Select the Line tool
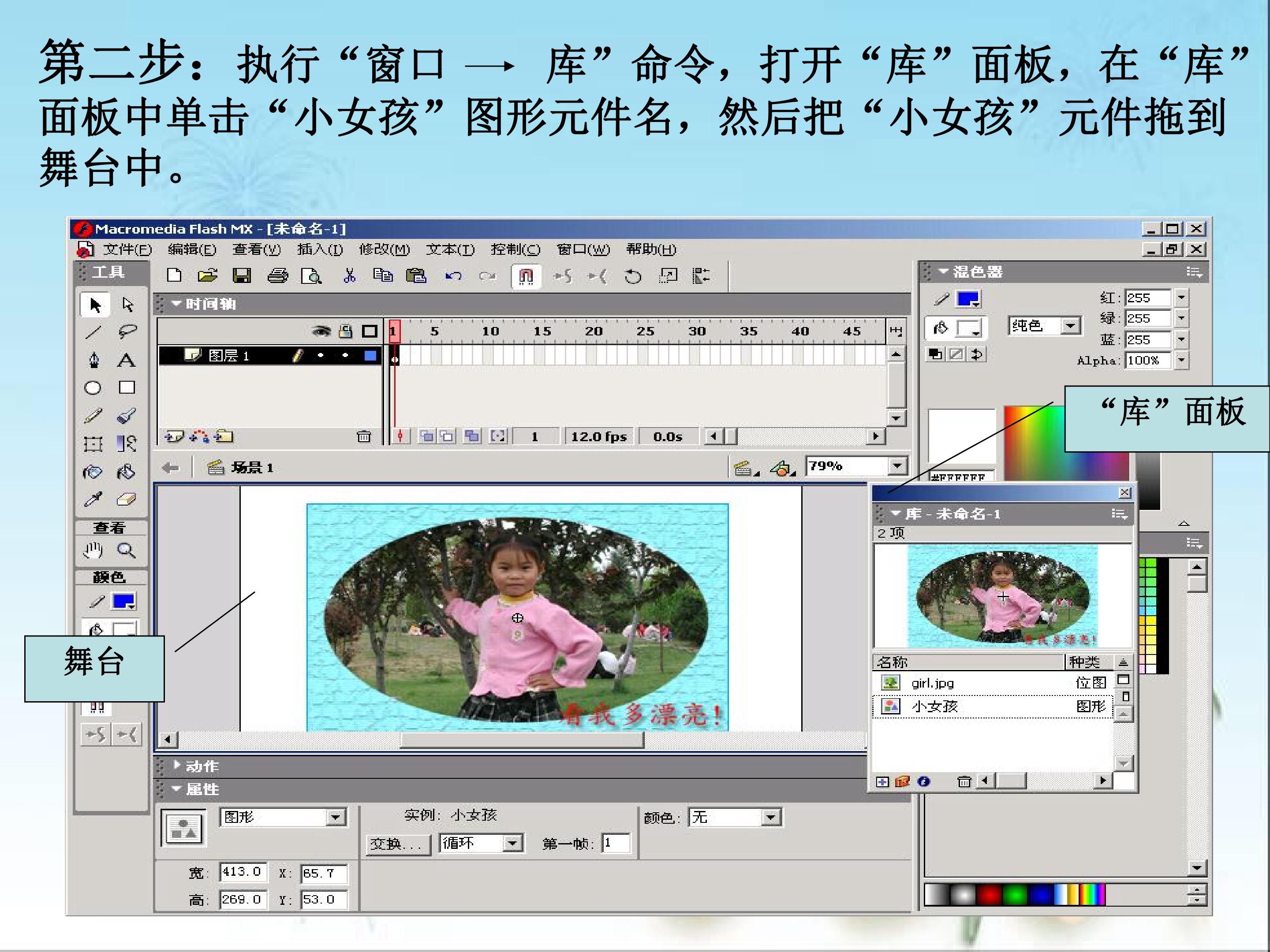 [x=93, y=332]
